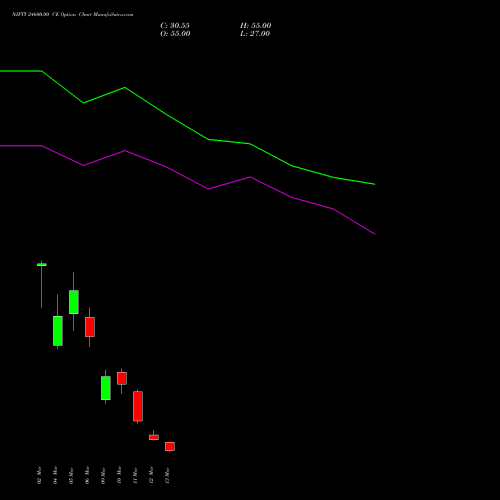Select the 05 Mar green candlestick
This screenshot has height=500, width=500.
(x=74, y=302)
